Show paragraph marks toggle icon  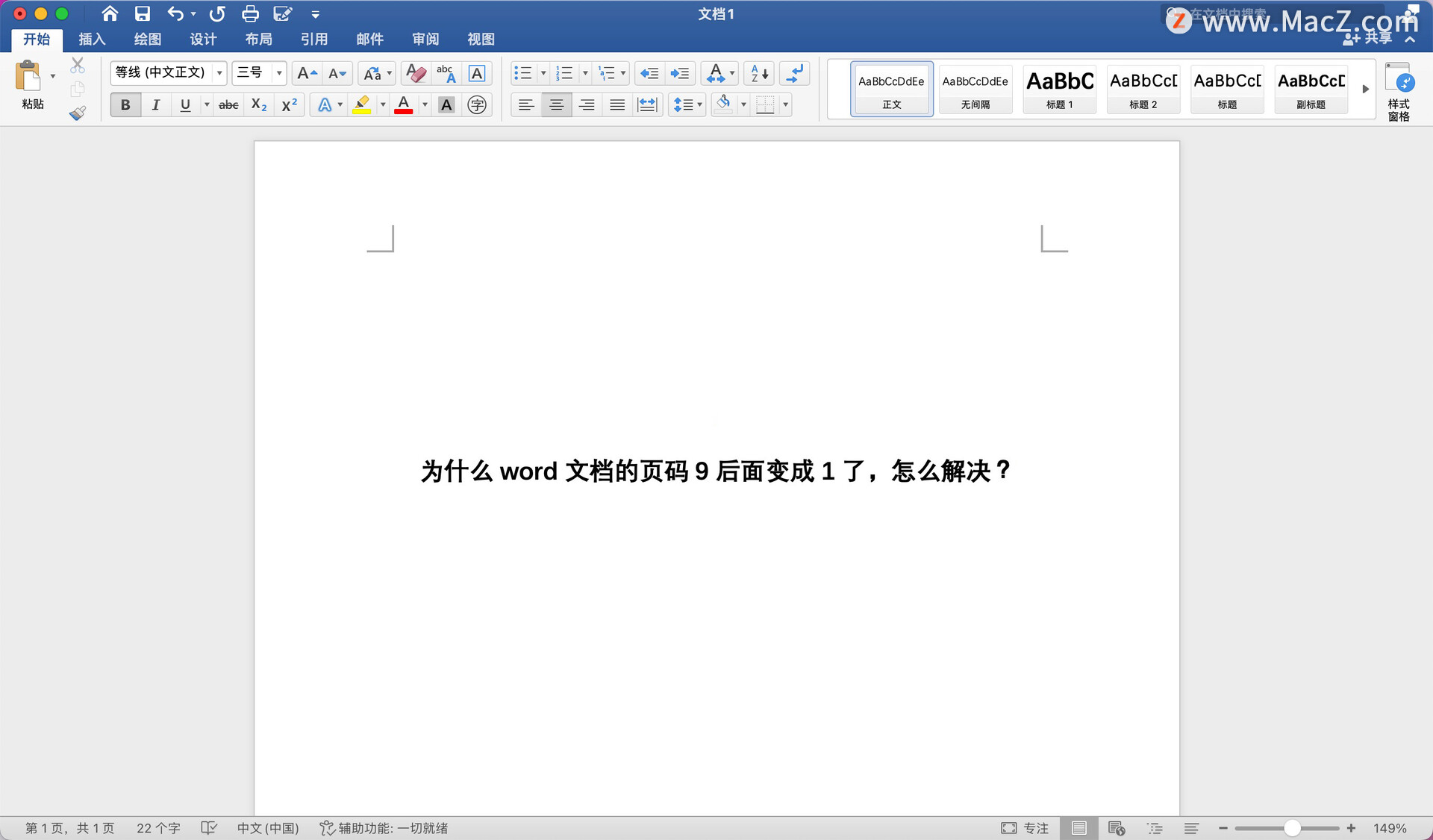pos(796,73)
